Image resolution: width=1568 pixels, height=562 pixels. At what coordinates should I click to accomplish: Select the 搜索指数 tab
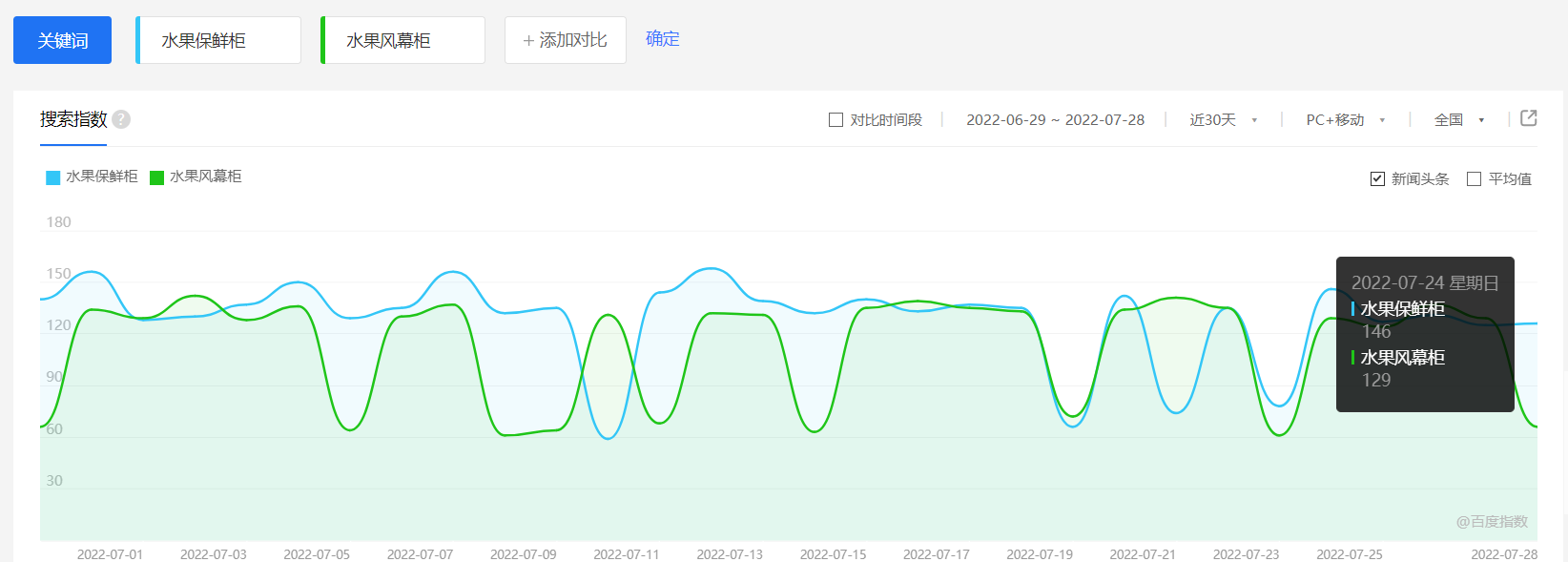coord(73,119)
